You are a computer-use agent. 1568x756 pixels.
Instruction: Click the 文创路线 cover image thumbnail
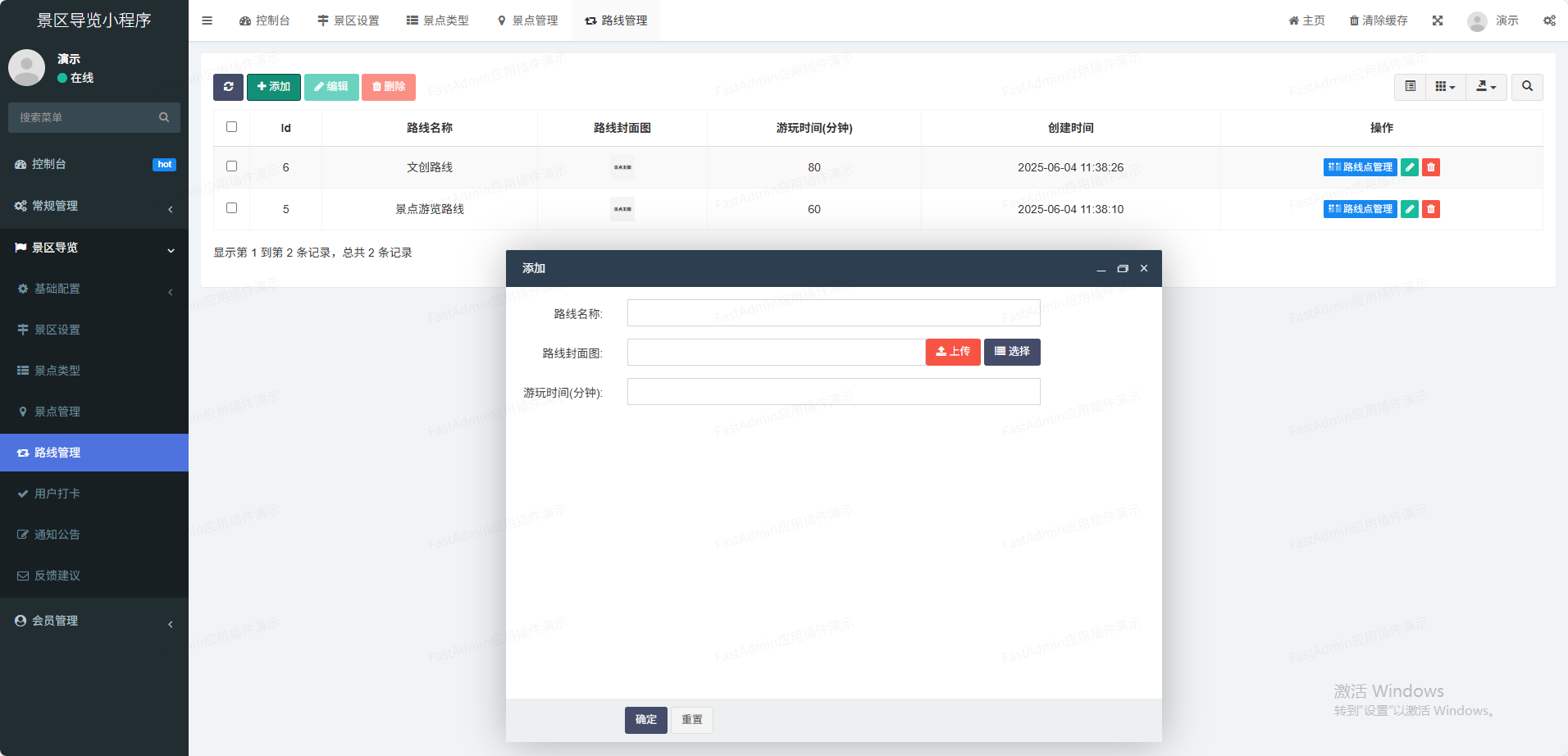622,167
